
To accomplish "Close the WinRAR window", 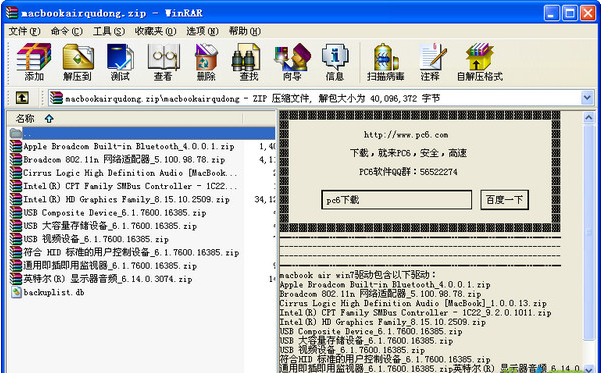I will pos(588,13).
